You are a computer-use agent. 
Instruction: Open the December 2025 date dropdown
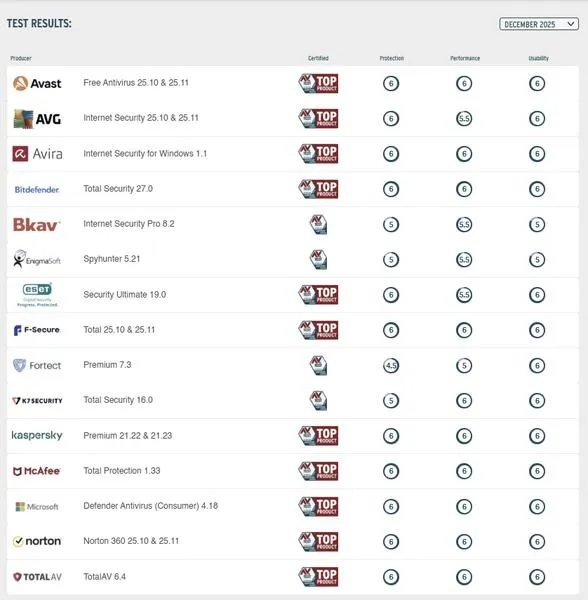pos(539,24)
